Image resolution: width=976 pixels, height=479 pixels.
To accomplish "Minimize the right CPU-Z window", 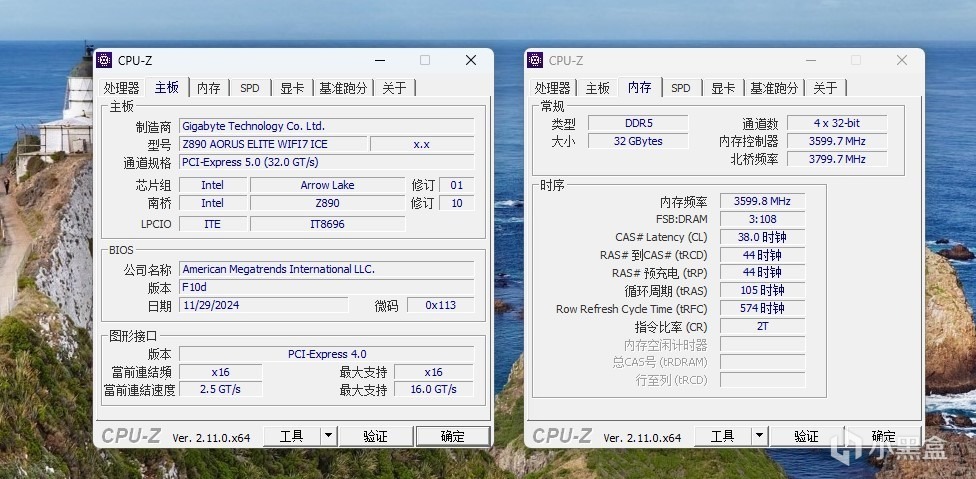I will coord(810,60).
